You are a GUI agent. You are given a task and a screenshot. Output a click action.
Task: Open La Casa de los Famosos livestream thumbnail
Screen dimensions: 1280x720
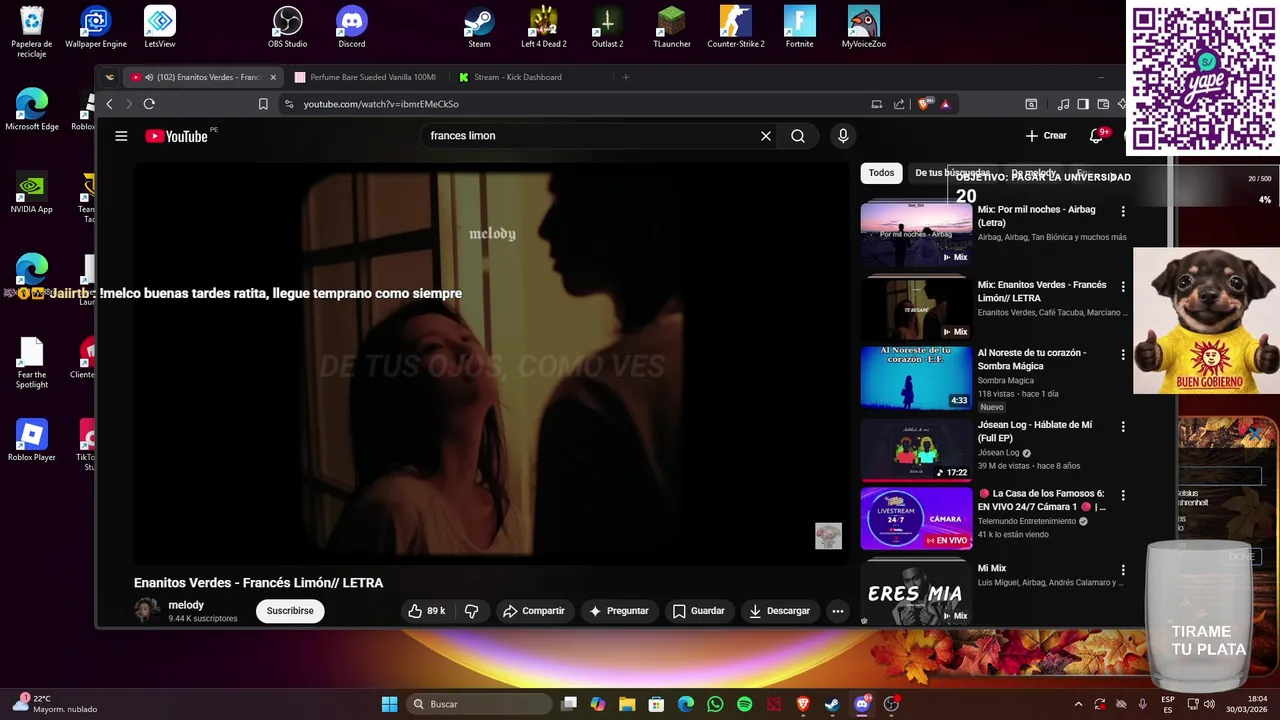coord(916,519)
